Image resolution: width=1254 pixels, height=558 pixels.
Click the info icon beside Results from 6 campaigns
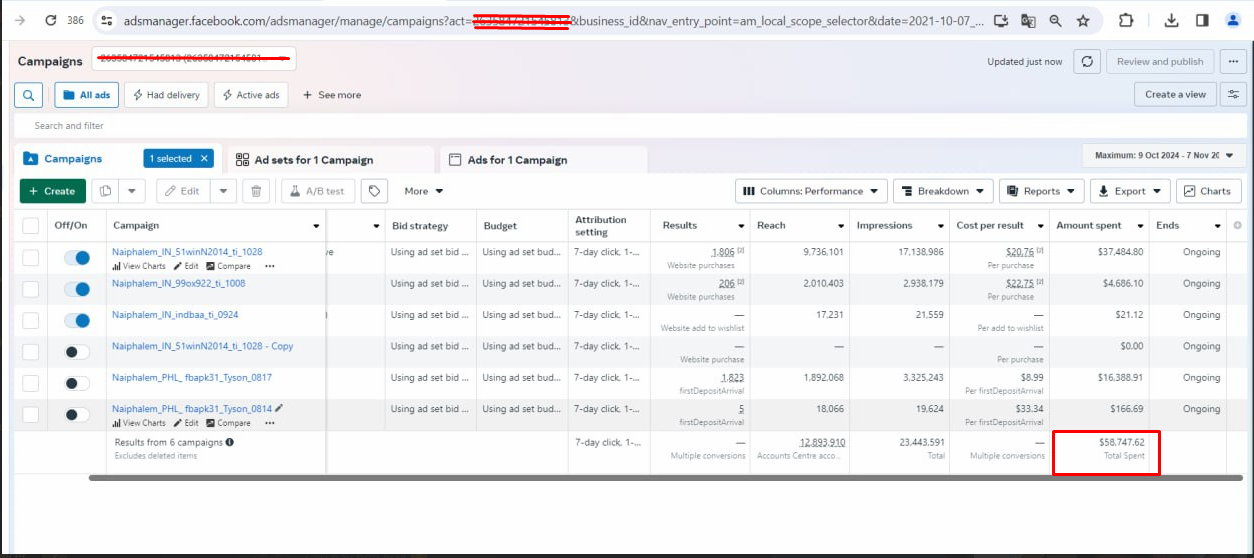coord(230,442)
